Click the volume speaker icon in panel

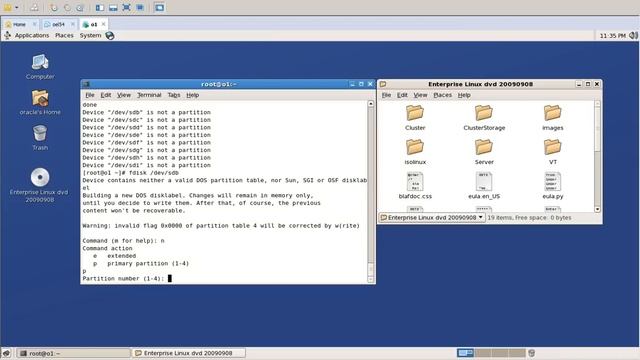click(x=633, y=36)
